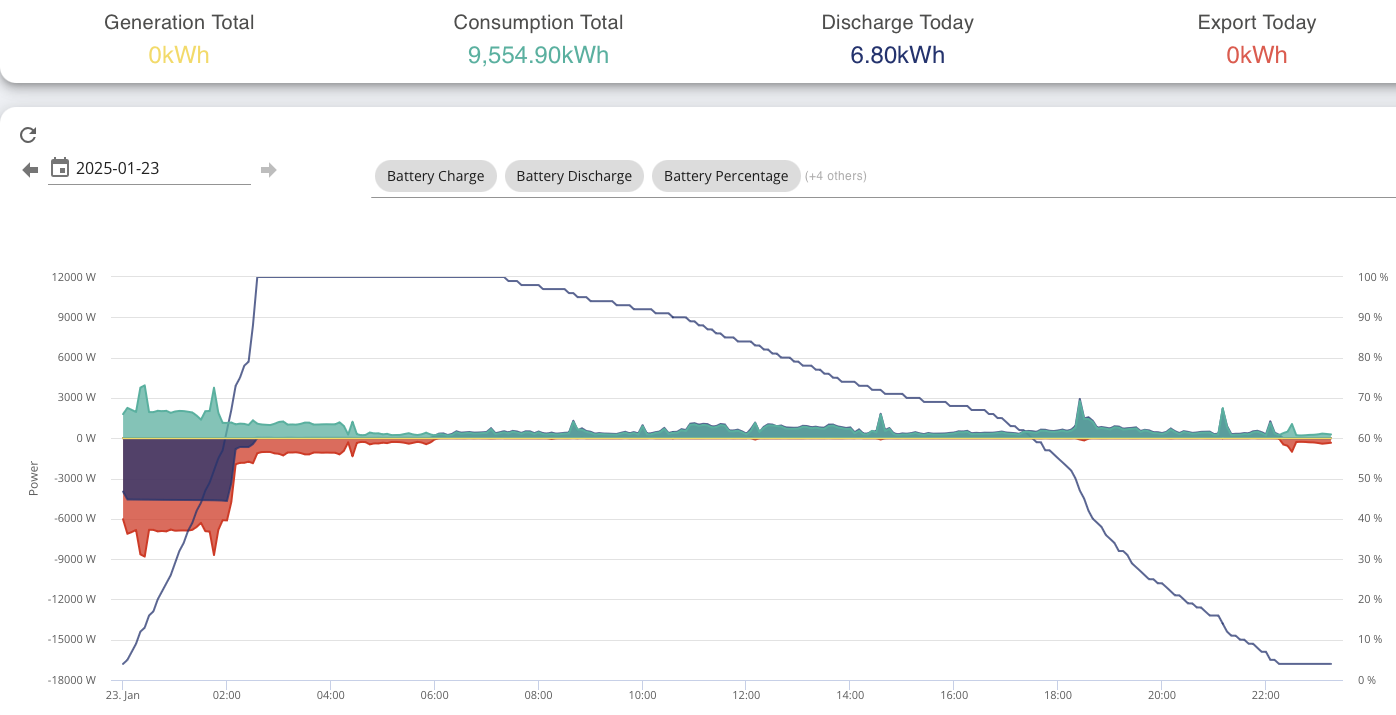This screenshot has width=1396, height=715.
Task: Click the Discharge Today 6.80kWh value
Action: (897, 55)
